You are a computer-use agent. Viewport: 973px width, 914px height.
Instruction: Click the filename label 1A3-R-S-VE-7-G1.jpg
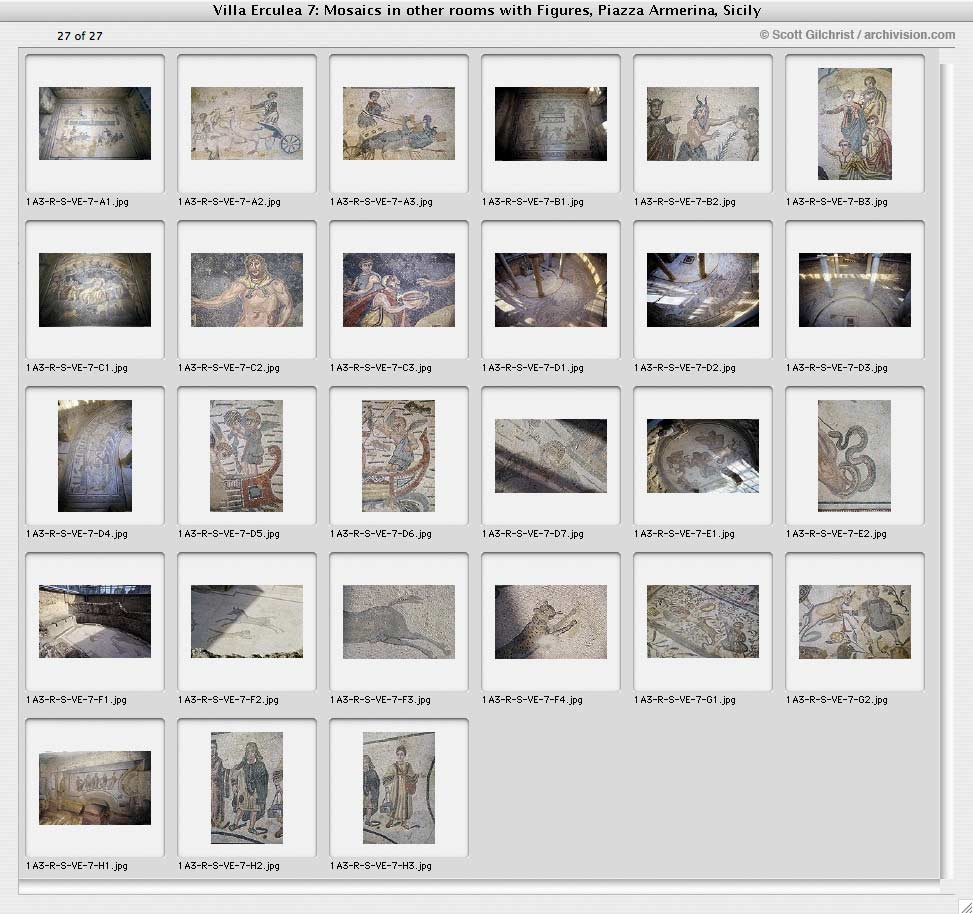pos(685,700)
